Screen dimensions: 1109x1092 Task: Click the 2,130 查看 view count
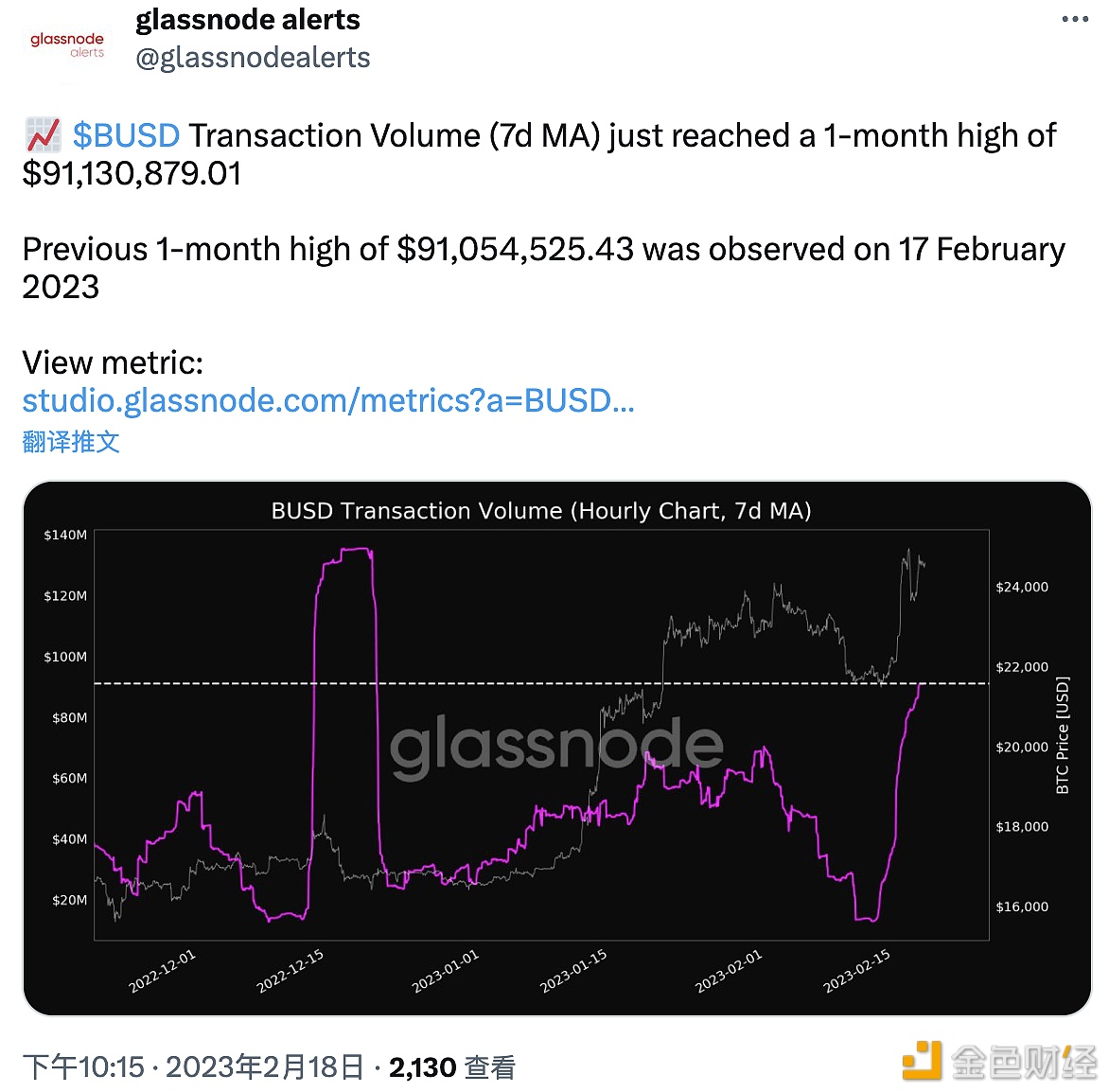[451, 1067]
